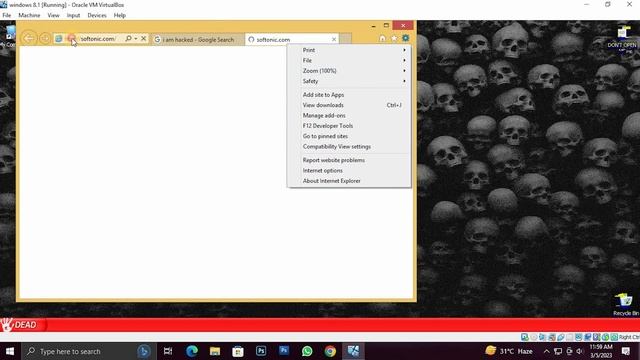This screenshot has height=360, width=640.
Task: Stop loading with the address bar X
Action: click(143, 38)
